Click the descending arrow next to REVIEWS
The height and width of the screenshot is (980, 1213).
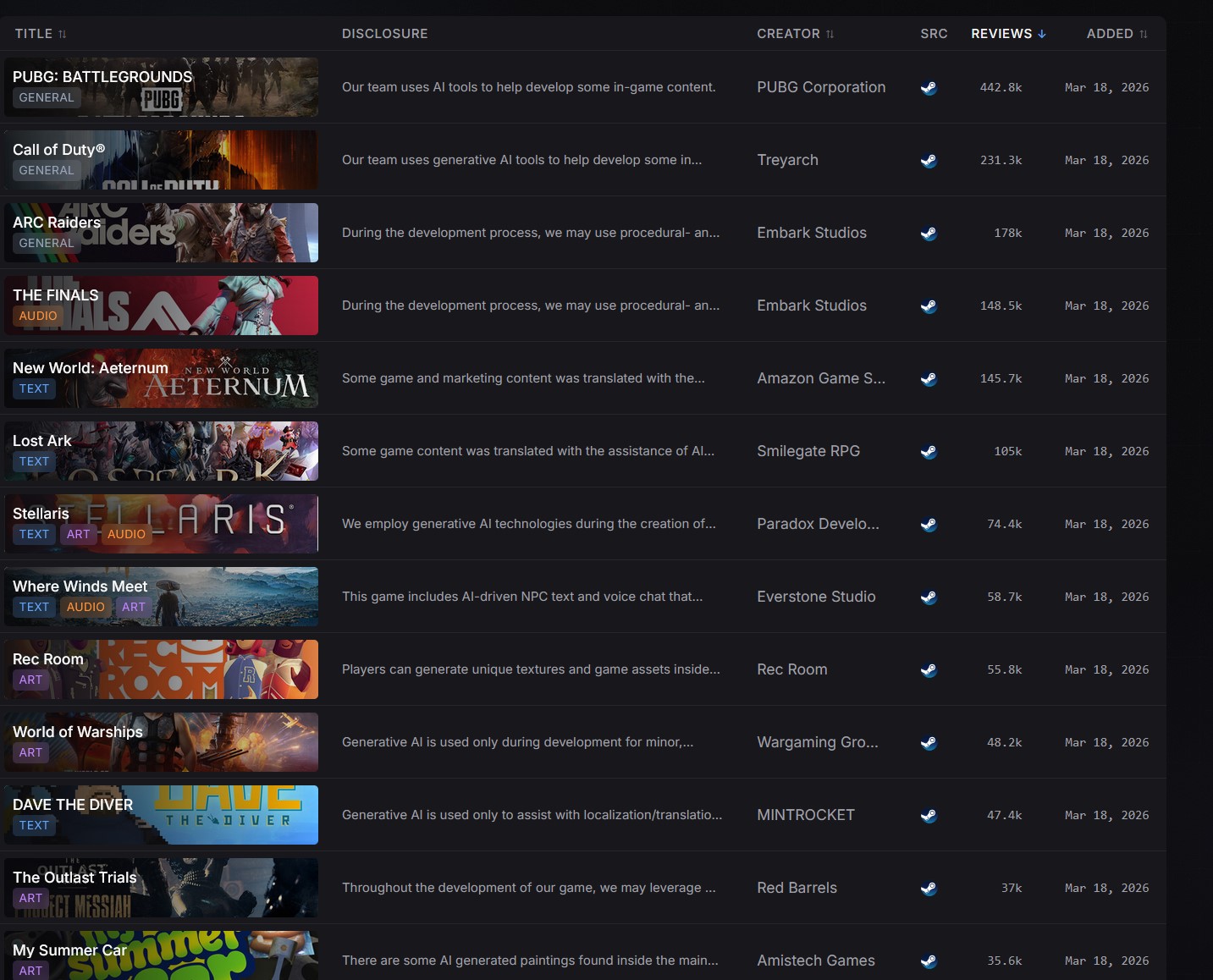(1042, 34)
